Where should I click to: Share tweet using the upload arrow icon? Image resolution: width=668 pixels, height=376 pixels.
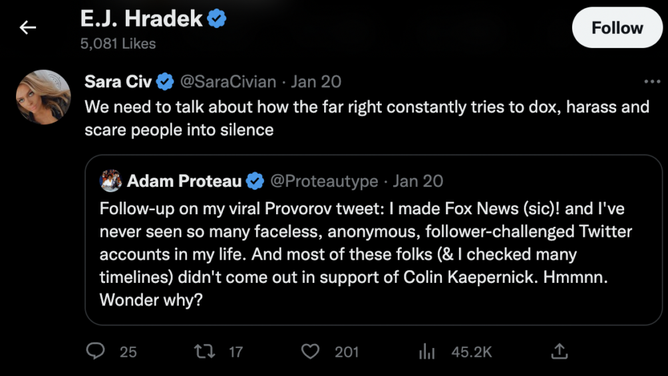point(559,351)
